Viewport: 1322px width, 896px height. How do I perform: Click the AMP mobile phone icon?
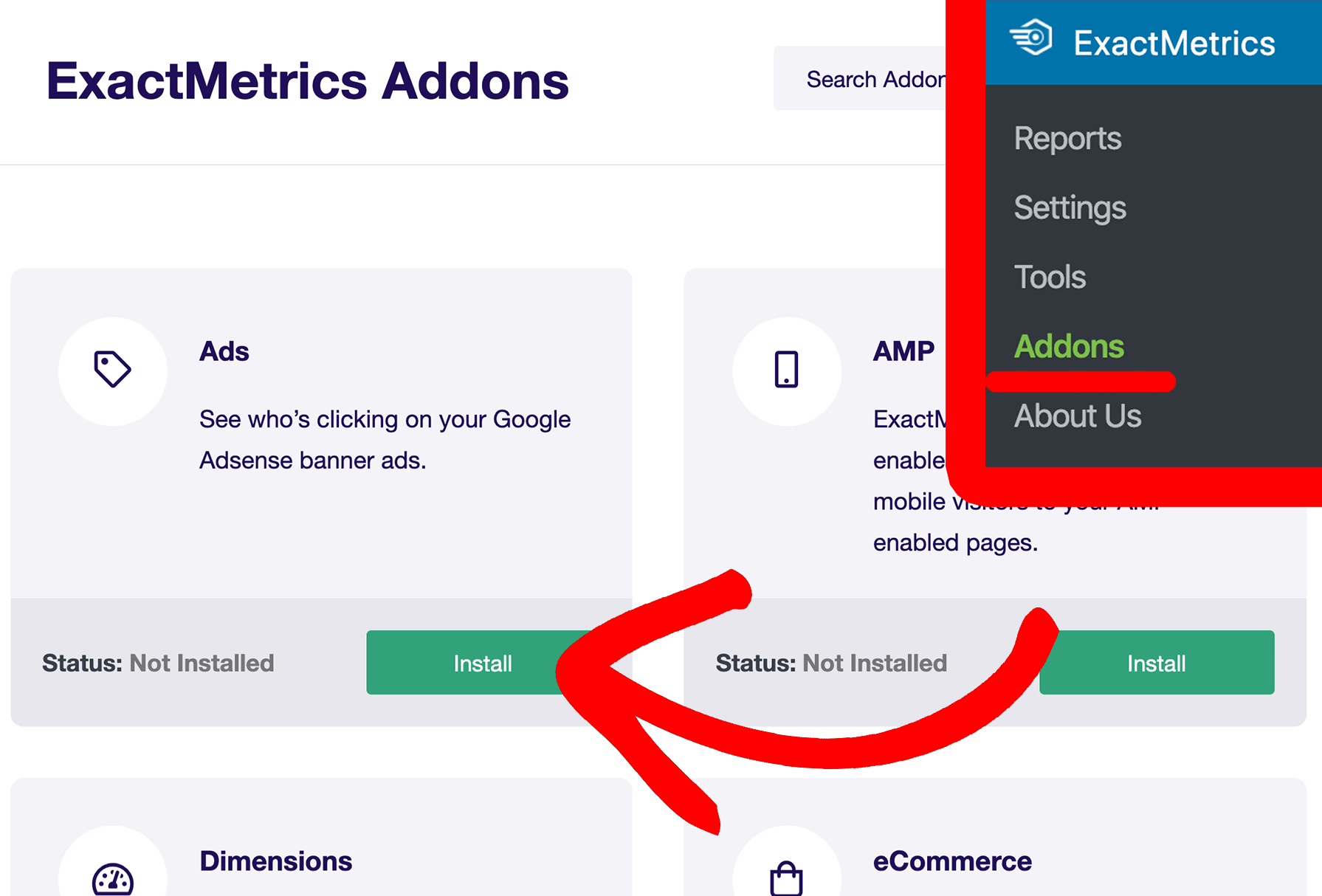[786, 369]
